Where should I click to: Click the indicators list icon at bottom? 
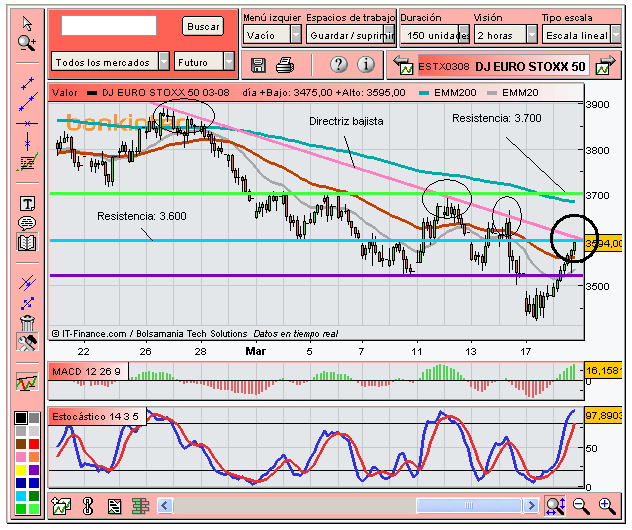pyautogui.click(x=114, y=506)
